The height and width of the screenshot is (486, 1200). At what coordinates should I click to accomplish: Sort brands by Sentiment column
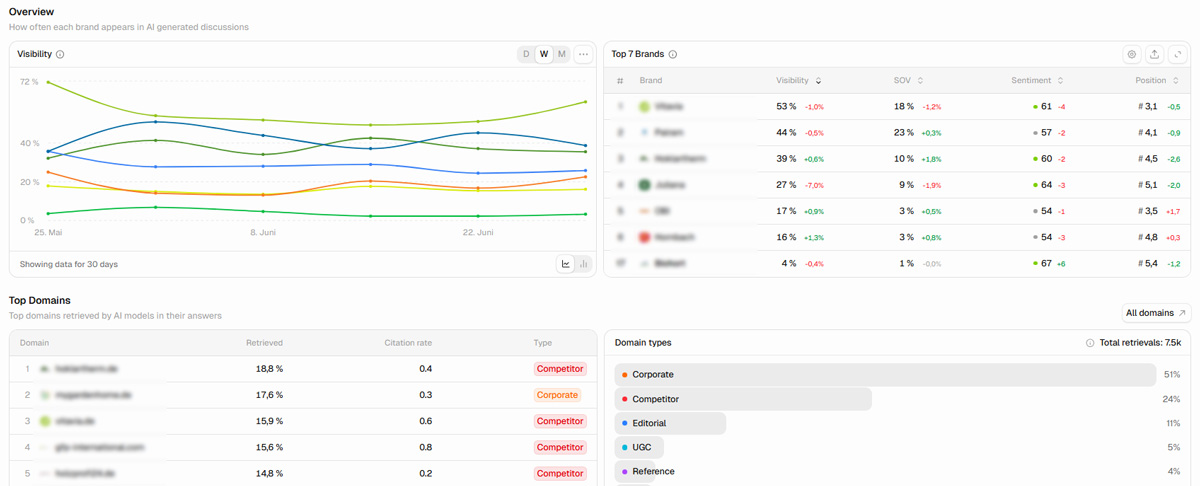[x=1037, y=80]
